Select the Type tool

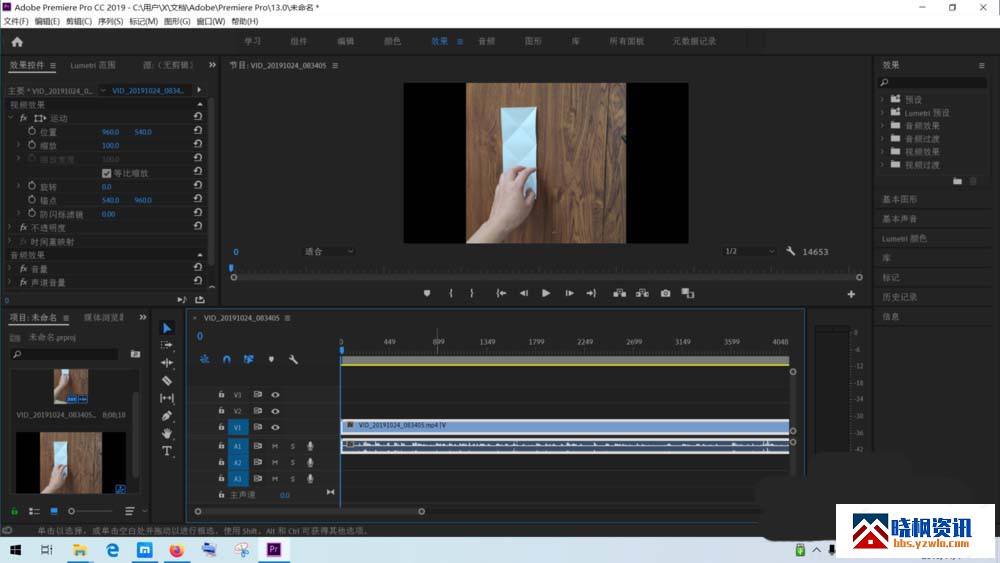point(166,451)
